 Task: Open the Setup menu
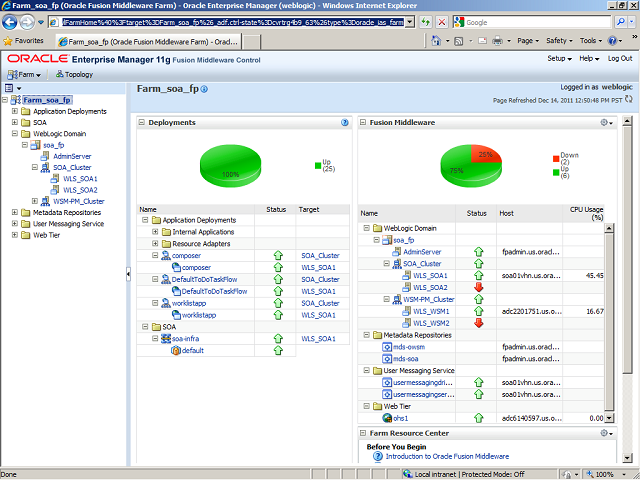point(559,59)
